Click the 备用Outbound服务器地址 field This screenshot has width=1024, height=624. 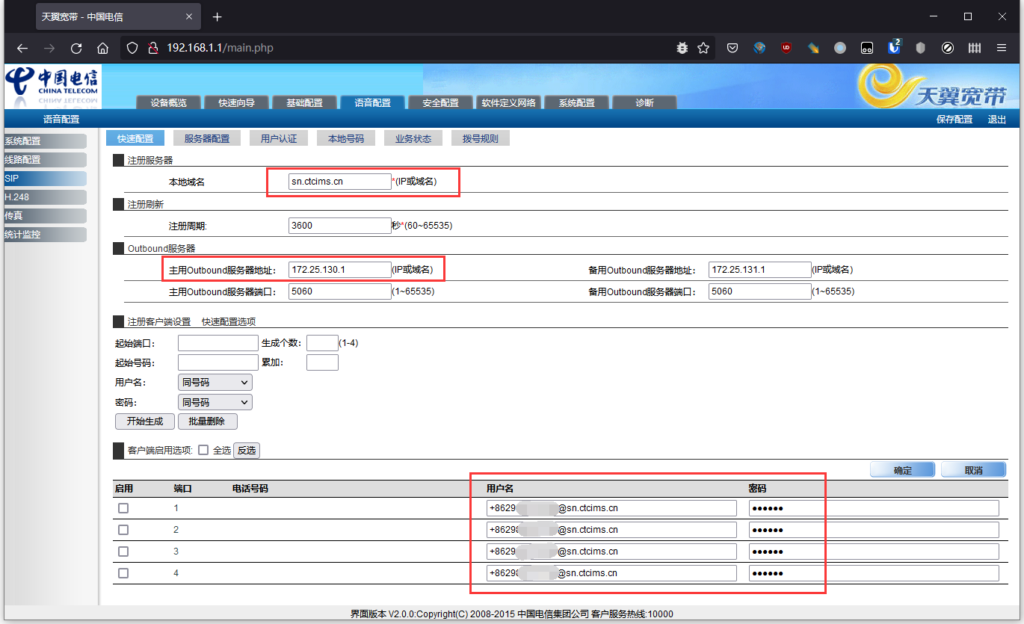click(760, 269)
